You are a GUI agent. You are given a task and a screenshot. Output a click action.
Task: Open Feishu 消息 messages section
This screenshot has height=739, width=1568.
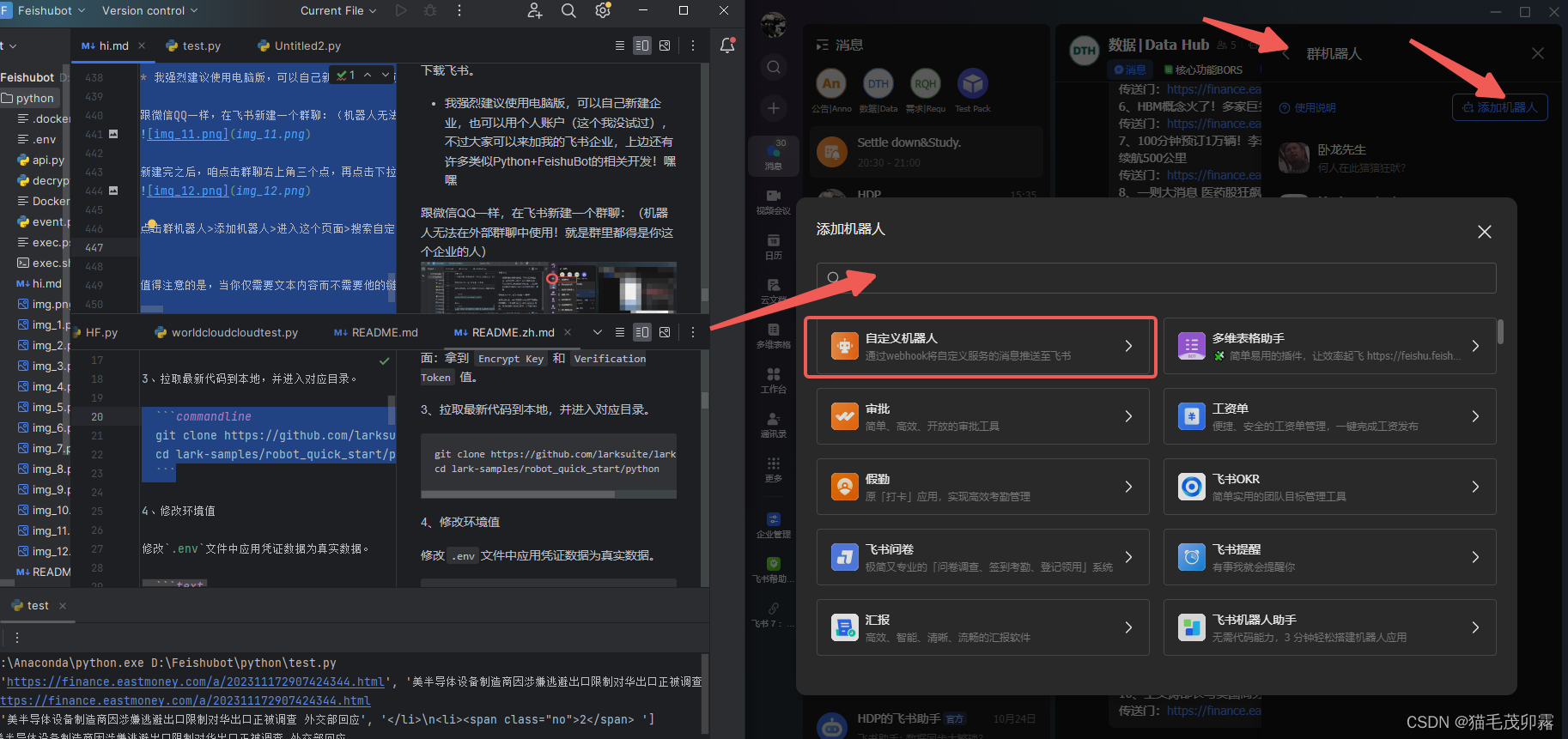pyautogui.click(x=774, y=155)
